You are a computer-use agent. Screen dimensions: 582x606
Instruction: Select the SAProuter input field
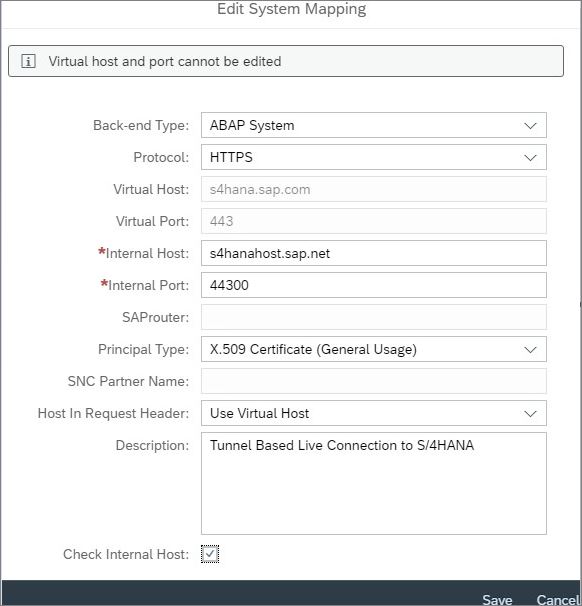tap(374, 317)
